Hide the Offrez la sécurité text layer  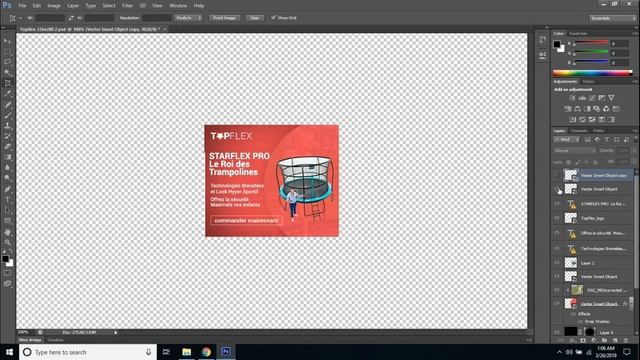tap(557, 233)
